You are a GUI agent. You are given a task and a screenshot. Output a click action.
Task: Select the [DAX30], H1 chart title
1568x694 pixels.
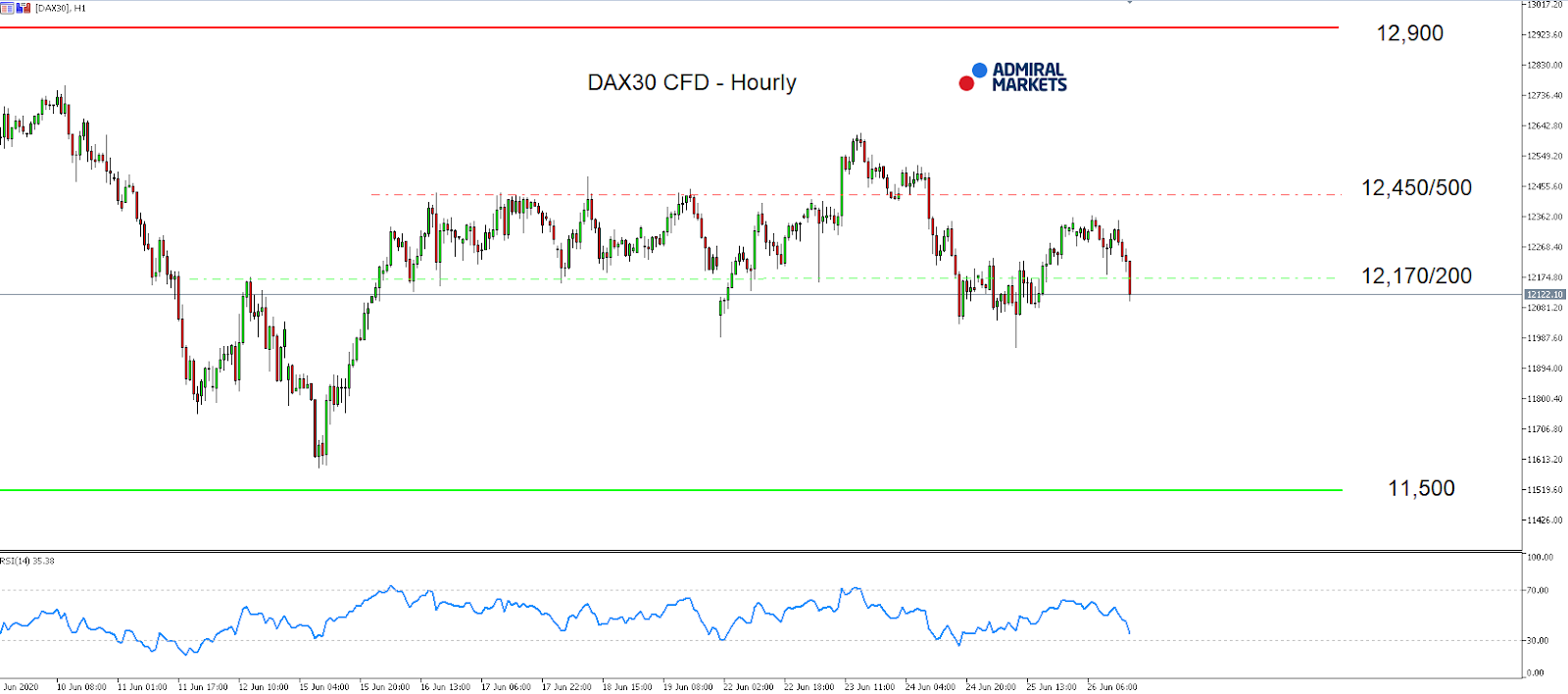click(x=61, y=8)
